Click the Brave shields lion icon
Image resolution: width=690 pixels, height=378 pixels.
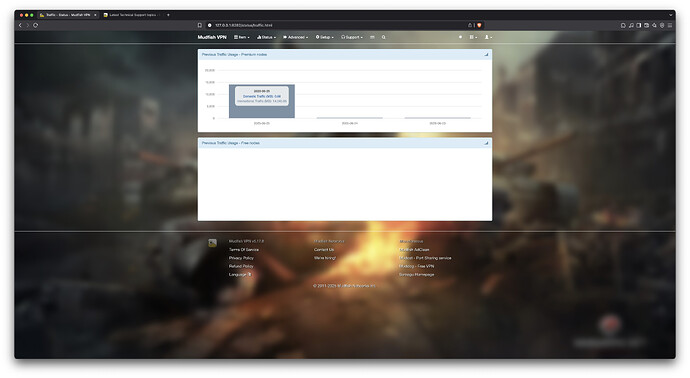click(479, 25)
